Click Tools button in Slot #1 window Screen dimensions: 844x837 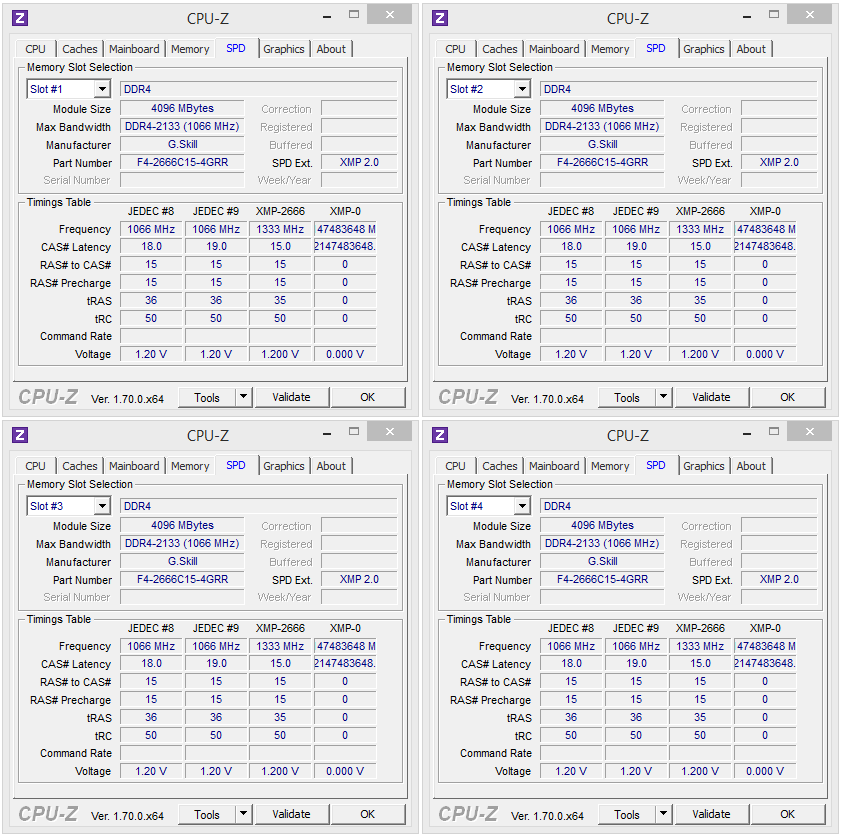[207, 397]
